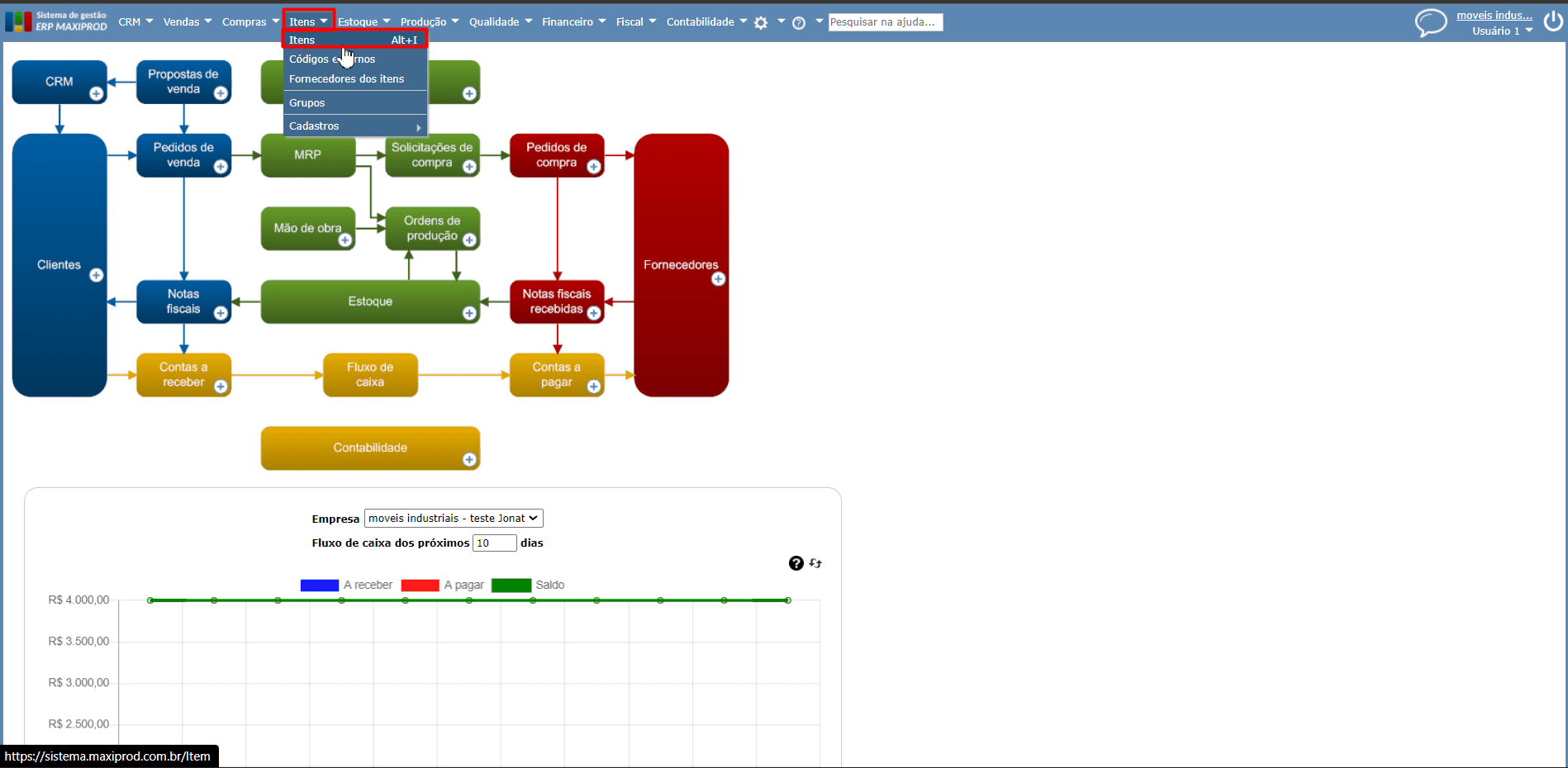Screen dimensions: 1568x768
Task: Open the help question mark icon in menu bar
Action: tap(799, 23)
